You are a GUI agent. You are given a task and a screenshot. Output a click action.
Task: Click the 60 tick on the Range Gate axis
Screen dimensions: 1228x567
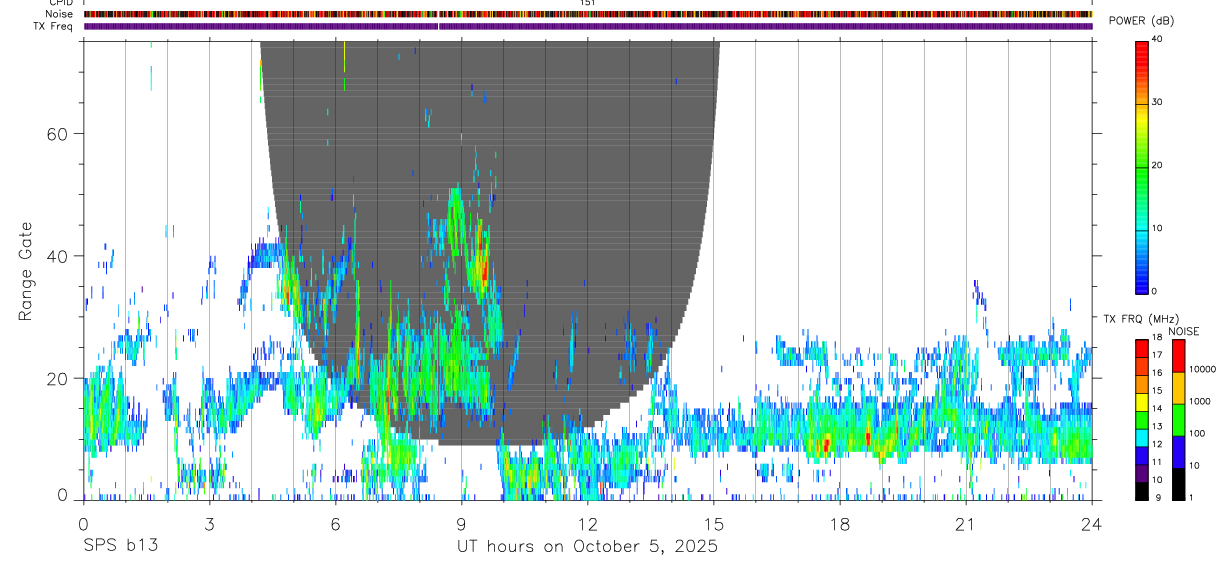coord(57,134)
